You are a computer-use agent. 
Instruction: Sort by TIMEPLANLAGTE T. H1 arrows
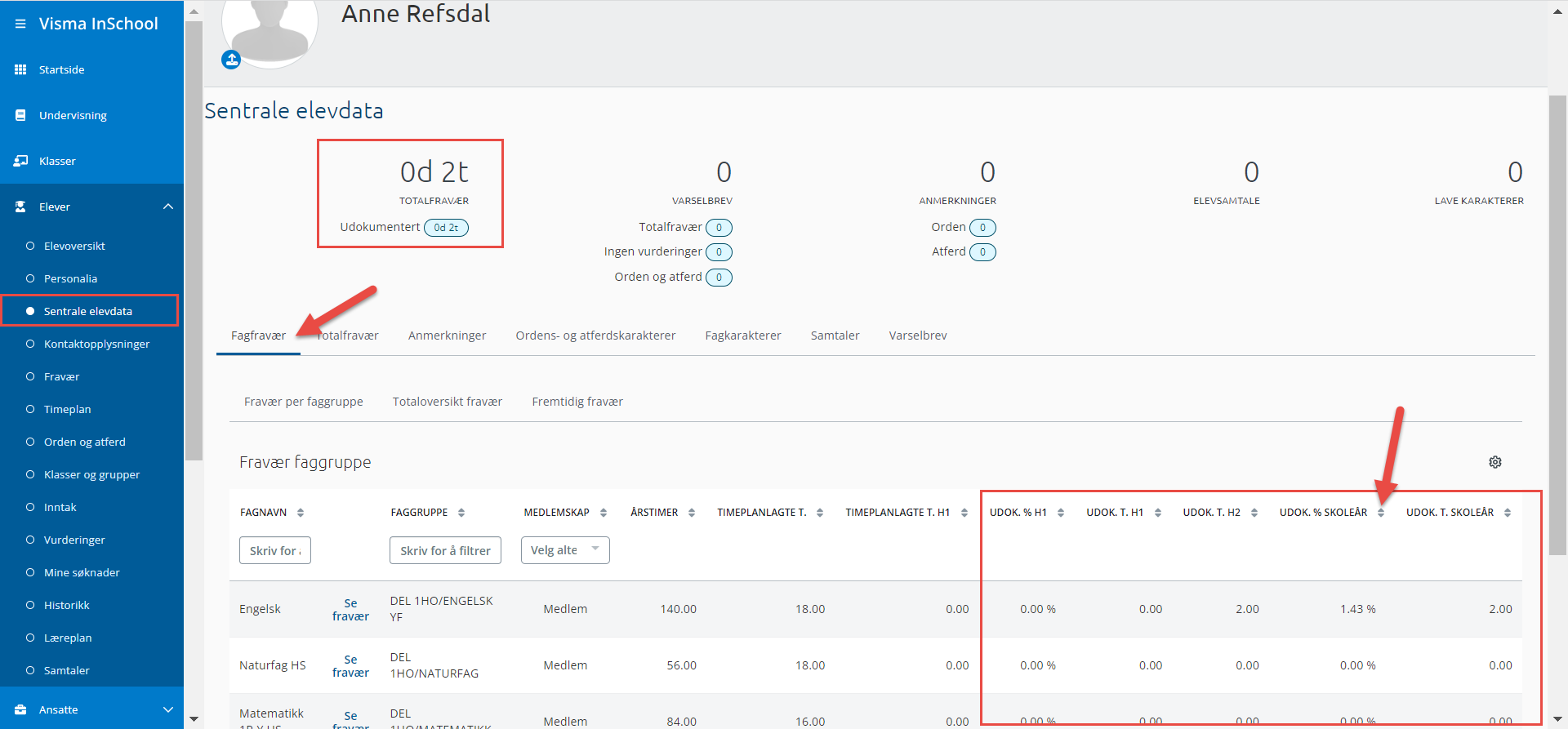coord(964,513)
